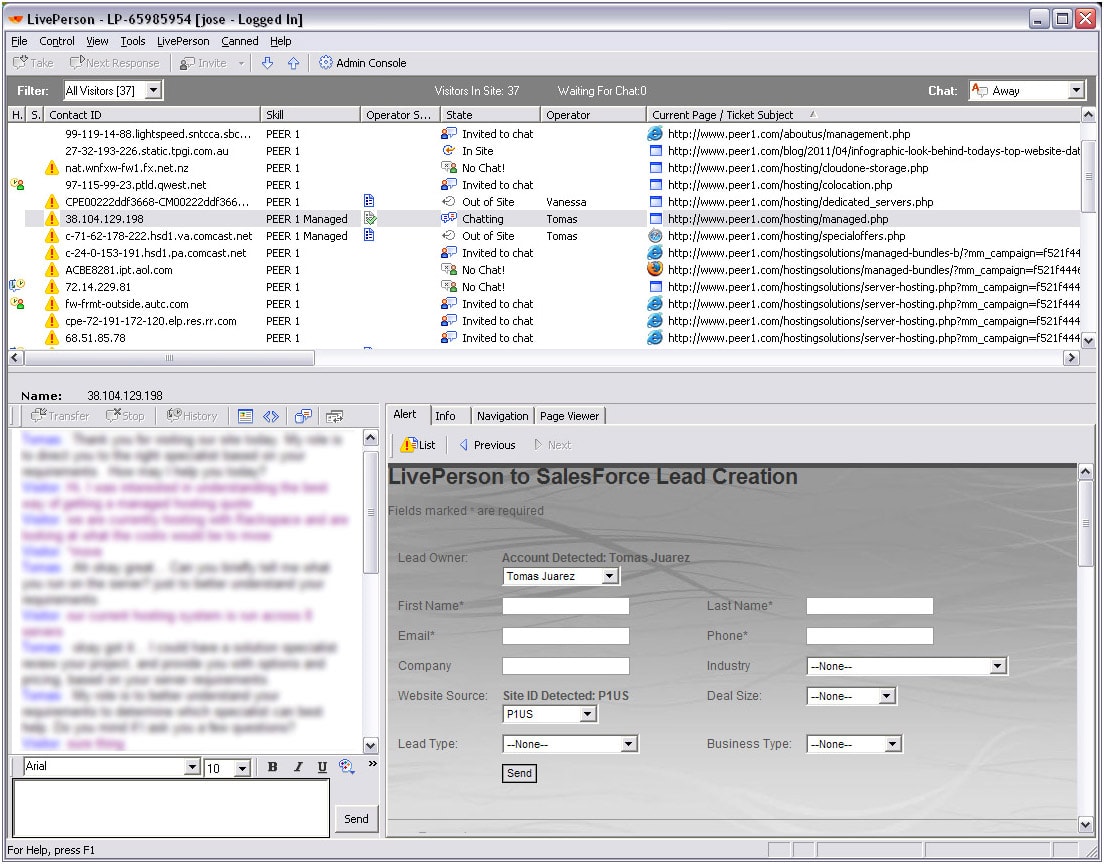Click the Stop chat button
The height and width of the screenshot is (864, 1104).
click(x=125, y=415)
